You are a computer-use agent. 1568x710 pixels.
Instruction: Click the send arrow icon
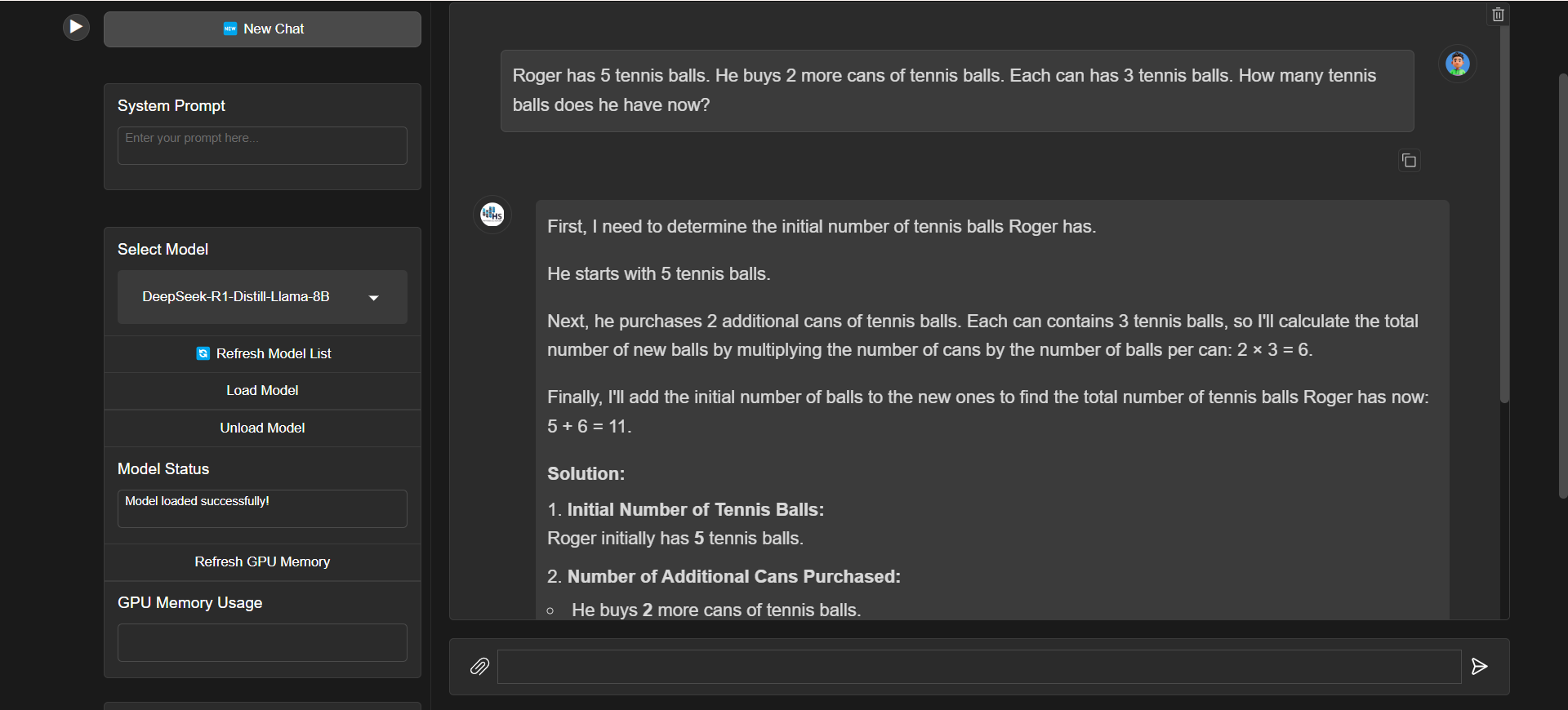[1479, 667]
